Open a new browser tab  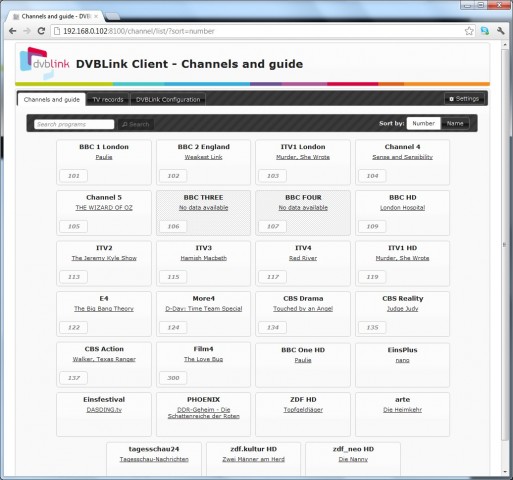point(112,16)
